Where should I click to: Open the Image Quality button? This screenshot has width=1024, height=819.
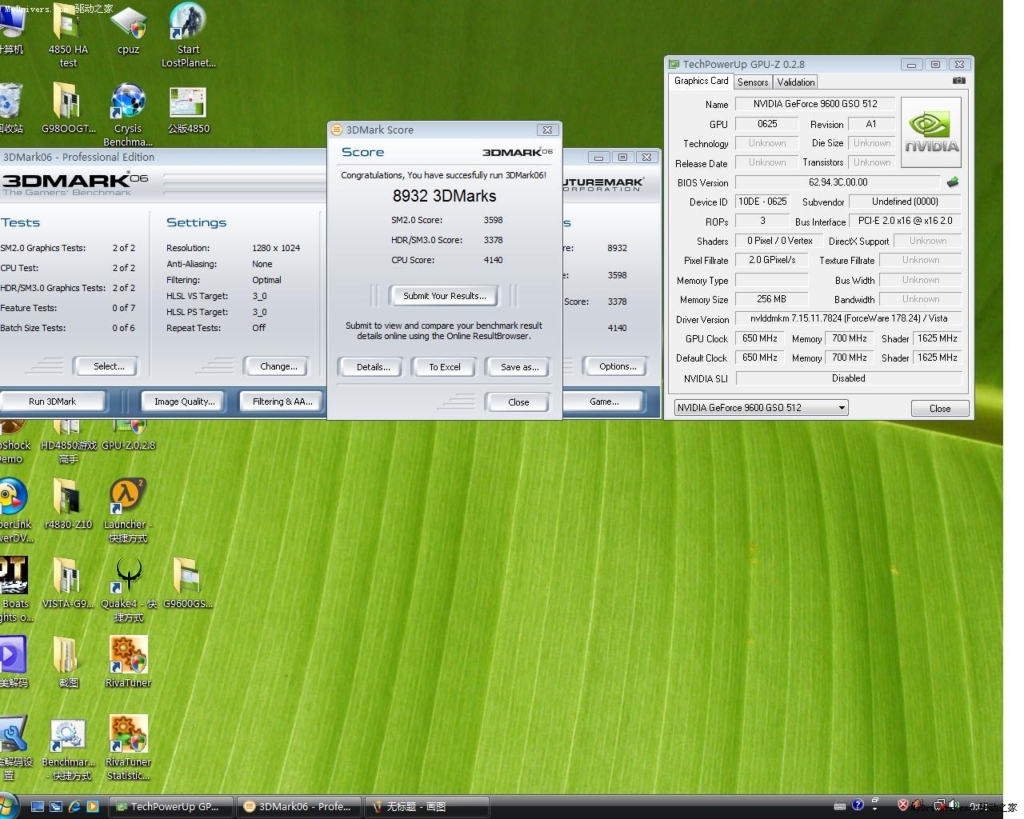tap(184, 402)
